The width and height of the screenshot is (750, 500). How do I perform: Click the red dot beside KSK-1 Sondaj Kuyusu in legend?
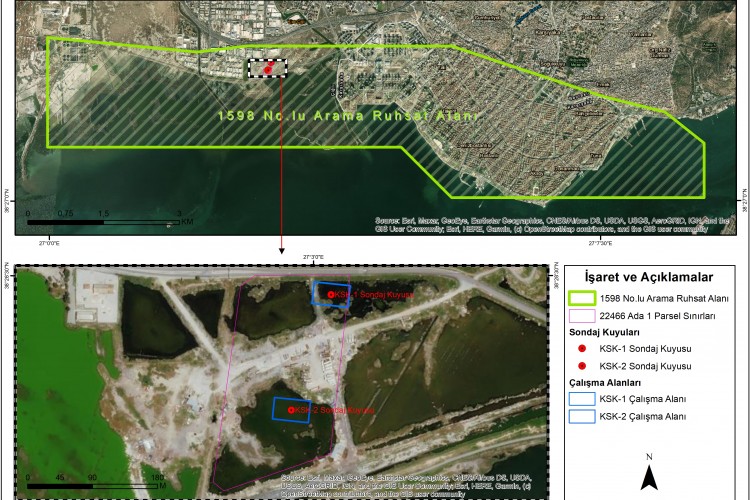pyautogui.click(x=582, y=349)
